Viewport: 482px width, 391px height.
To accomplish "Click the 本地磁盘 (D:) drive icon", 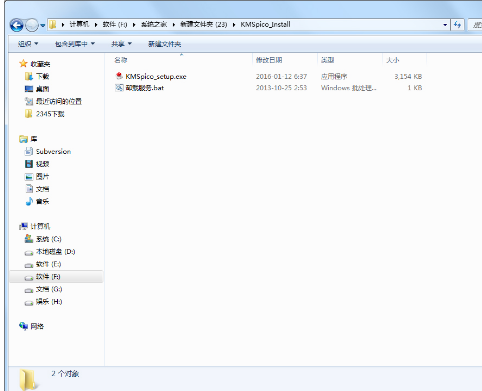I will coord(29,252).
